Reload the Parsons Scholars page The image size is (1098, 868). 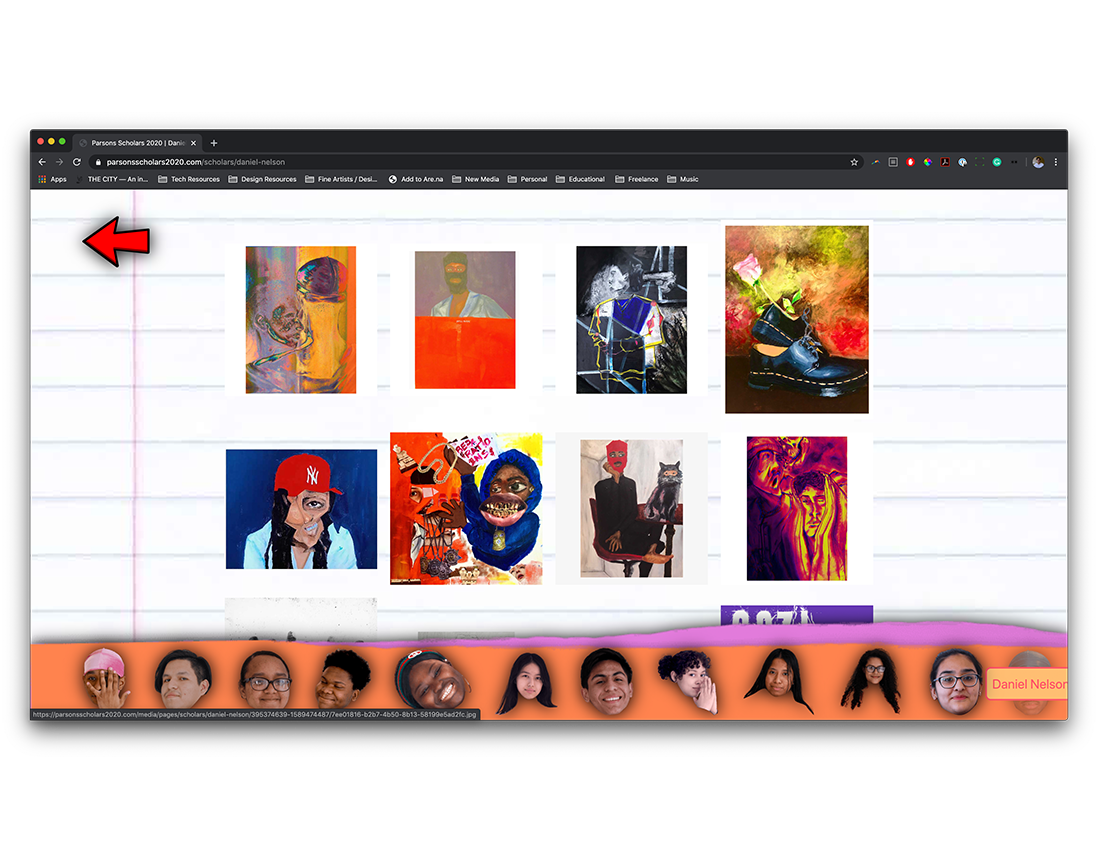77,162
